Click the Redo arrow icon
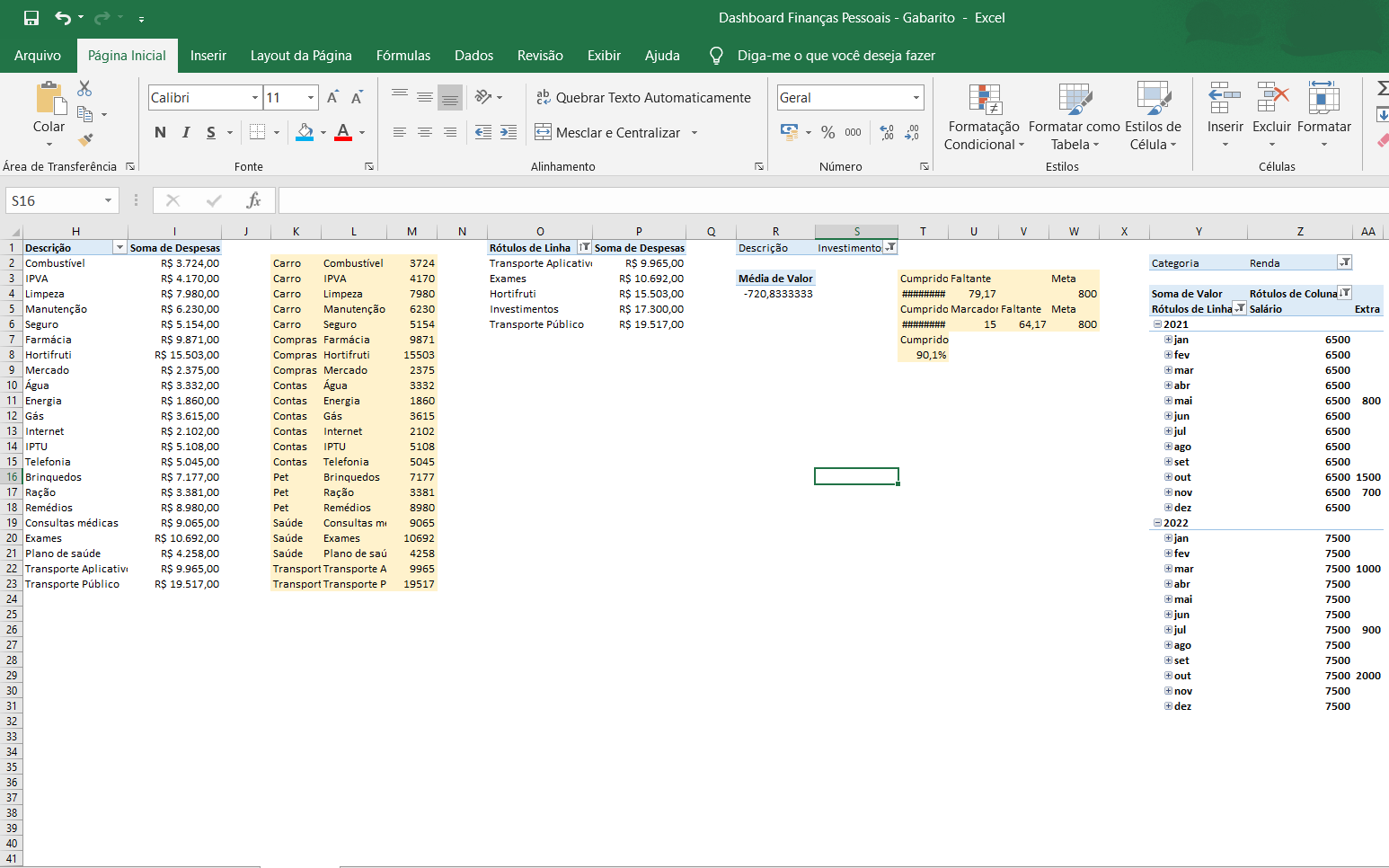This screenshot has width=1389, height=868. click(102, 18)
